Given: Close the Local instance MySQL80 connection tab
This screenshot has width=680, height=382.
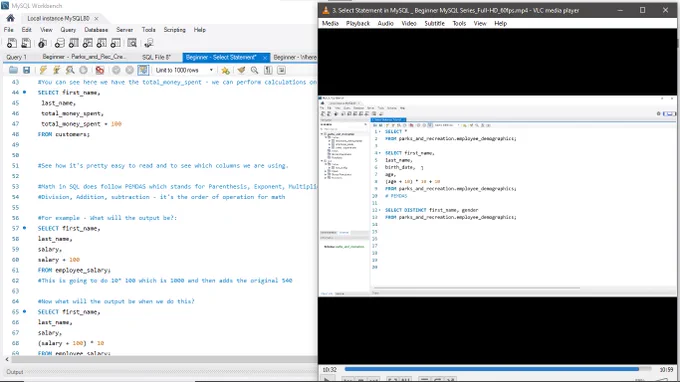Looking at the screenshot, I should [96, 18].
